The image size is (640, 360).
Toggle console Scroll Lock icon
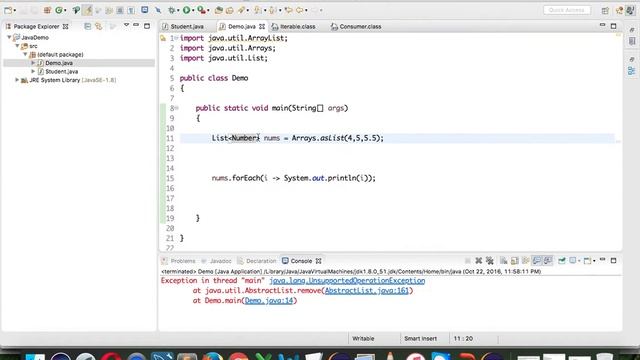click(x=515, y=260)
